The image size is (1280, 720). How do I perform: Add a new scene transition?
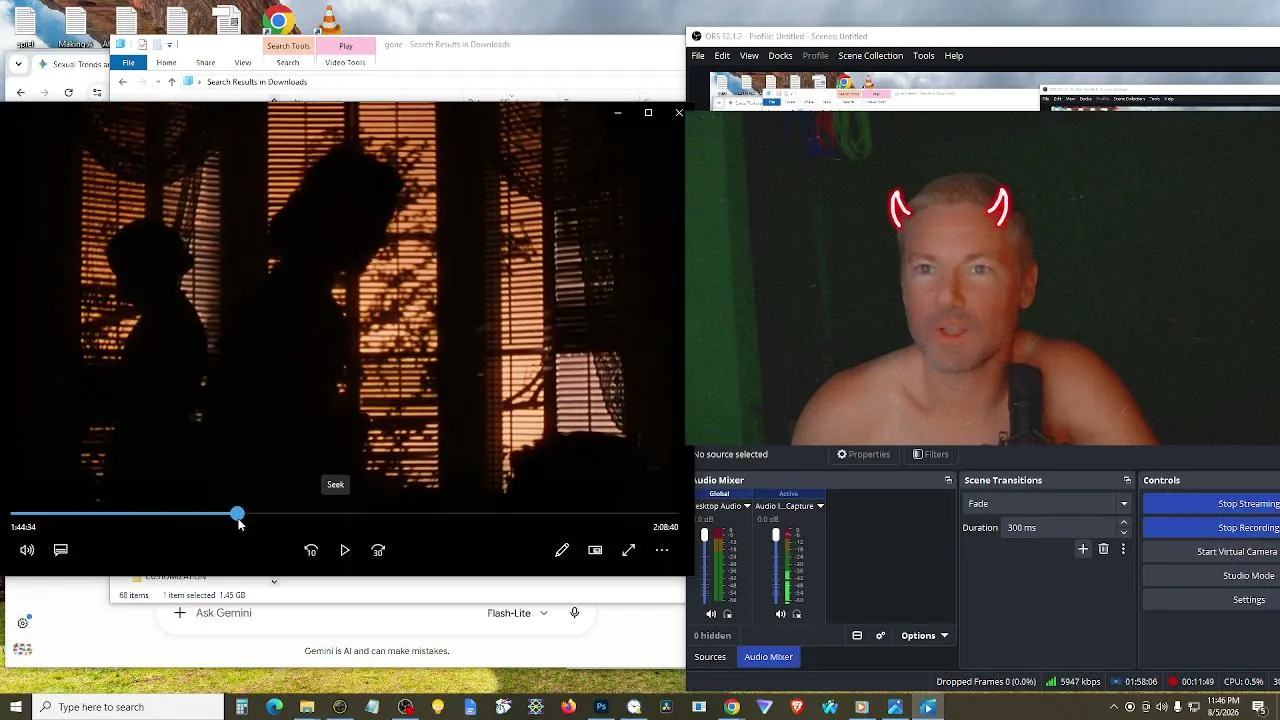1083,549
